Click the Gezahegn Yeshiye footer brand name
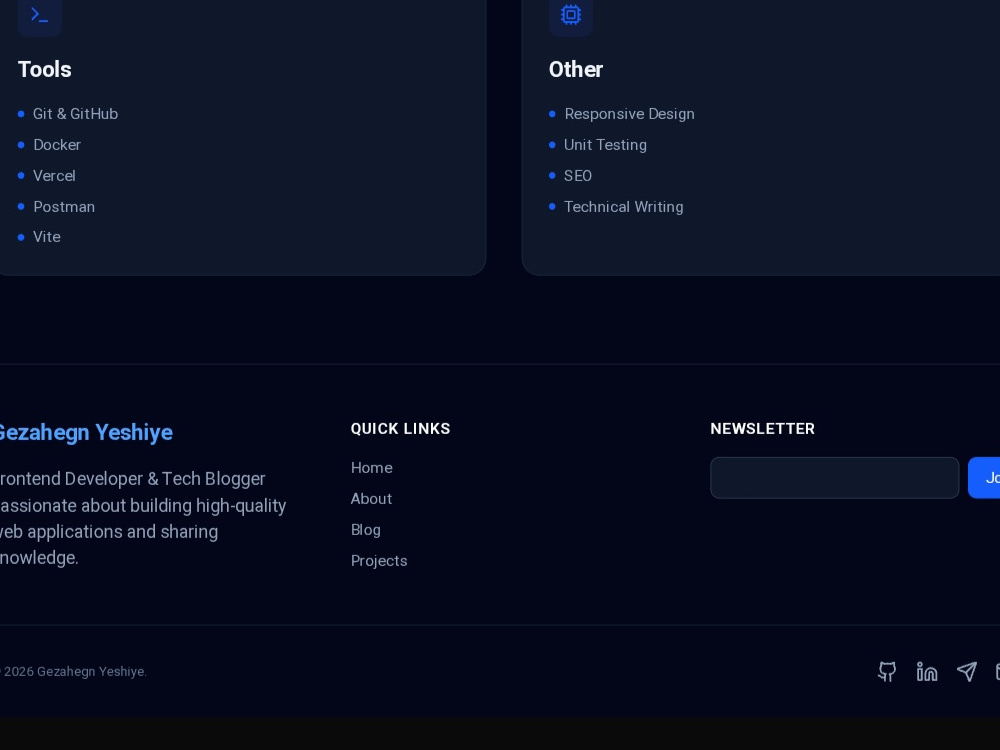This screenshot has height=750, width=1000. [85, 432]
